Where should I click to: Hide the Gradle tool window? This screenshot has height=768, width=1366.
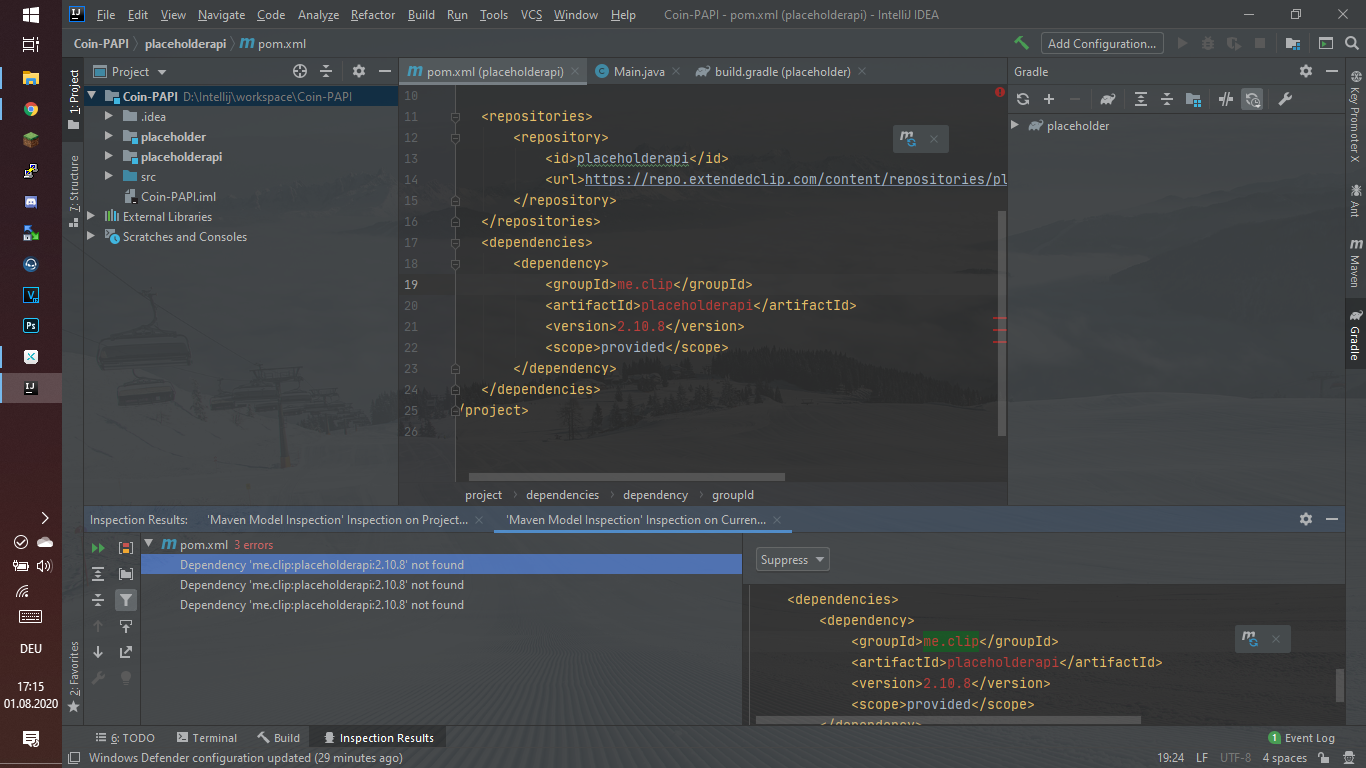coord(1332,71)
